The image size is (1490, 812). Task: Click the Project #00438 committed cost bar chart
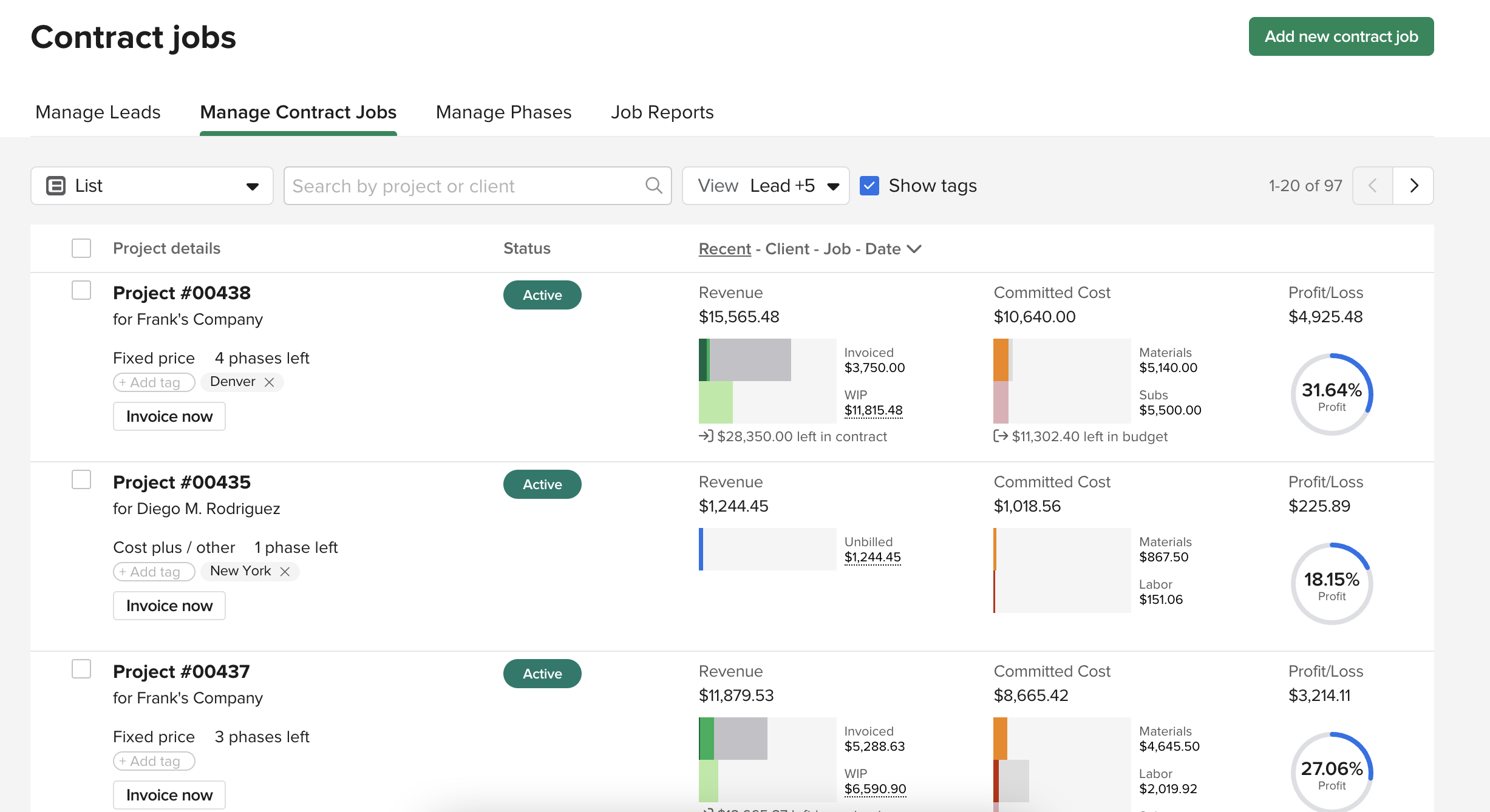1062,381
